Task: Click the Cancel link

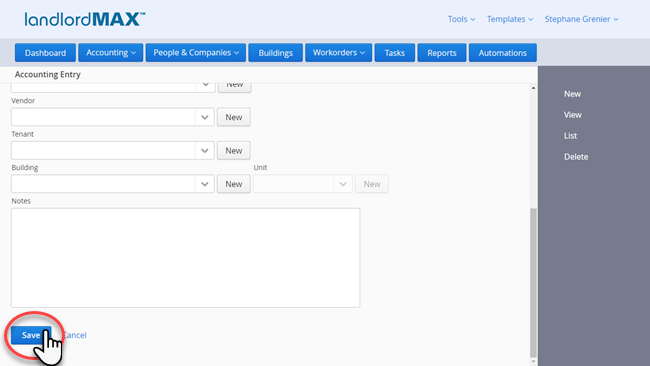Action: [75, 335]
